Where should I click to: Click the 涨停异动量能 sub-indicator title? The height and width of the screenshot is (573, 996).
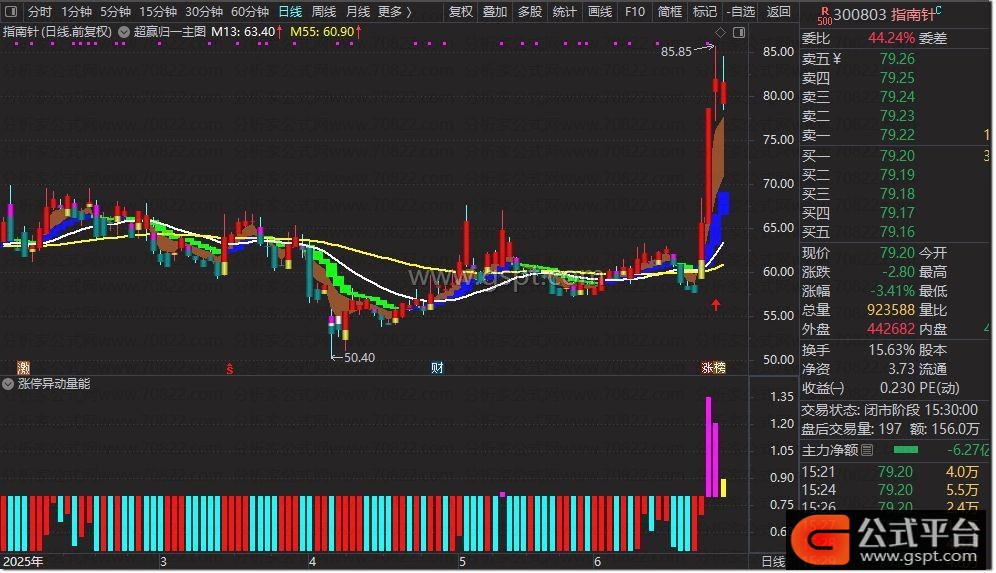pos(54,384)
